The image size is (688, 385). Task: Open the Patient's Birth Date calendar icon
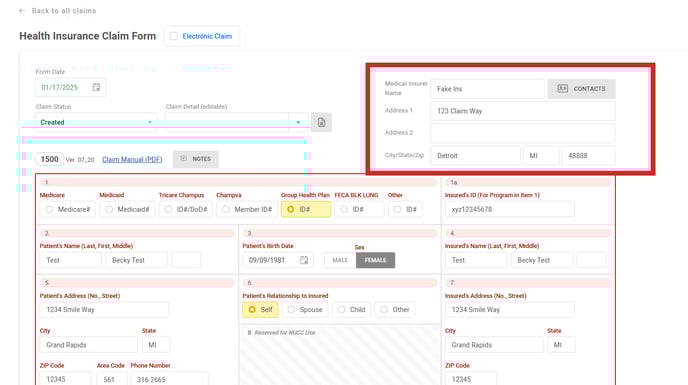[x=304, y=260]
